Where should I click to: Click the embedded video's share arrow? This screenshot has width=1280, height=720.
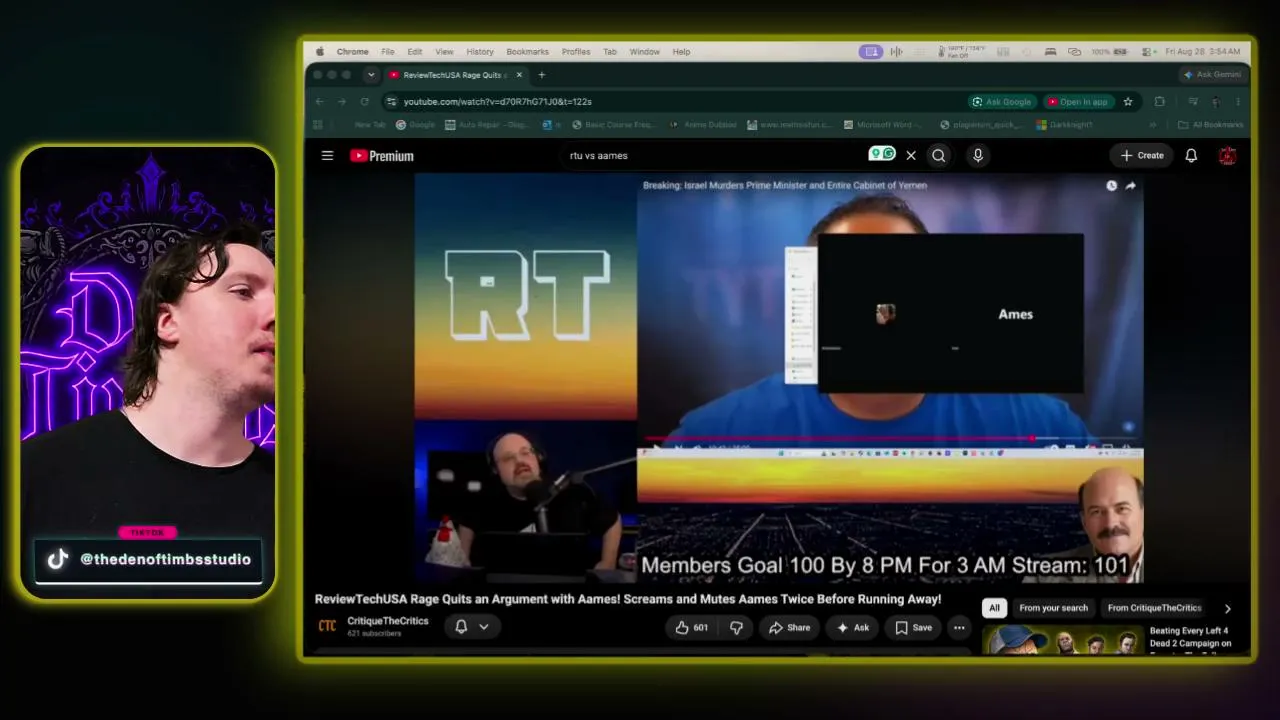(1130, 186)
